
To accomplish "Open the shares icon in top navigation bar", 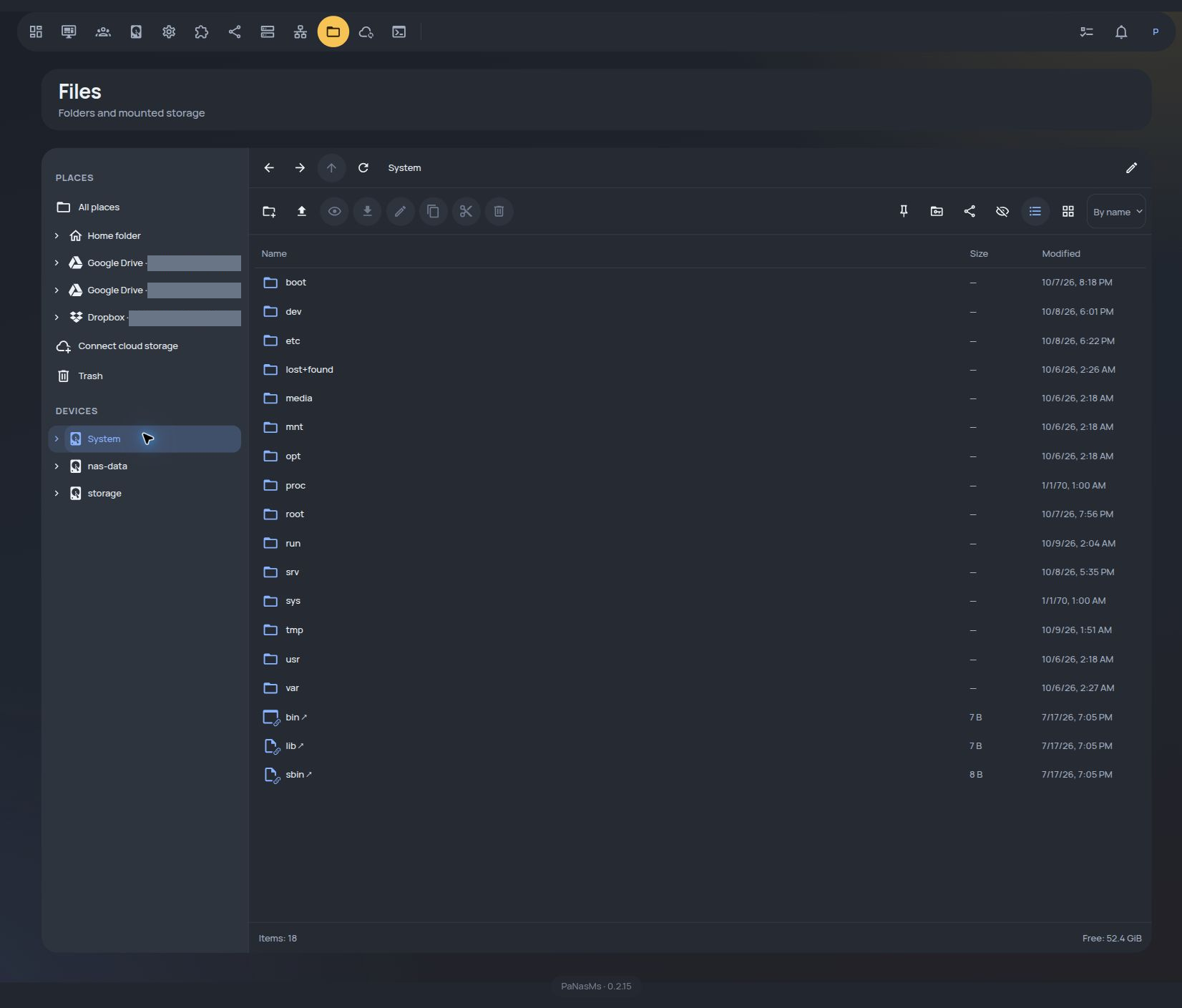I will point(235,31).
